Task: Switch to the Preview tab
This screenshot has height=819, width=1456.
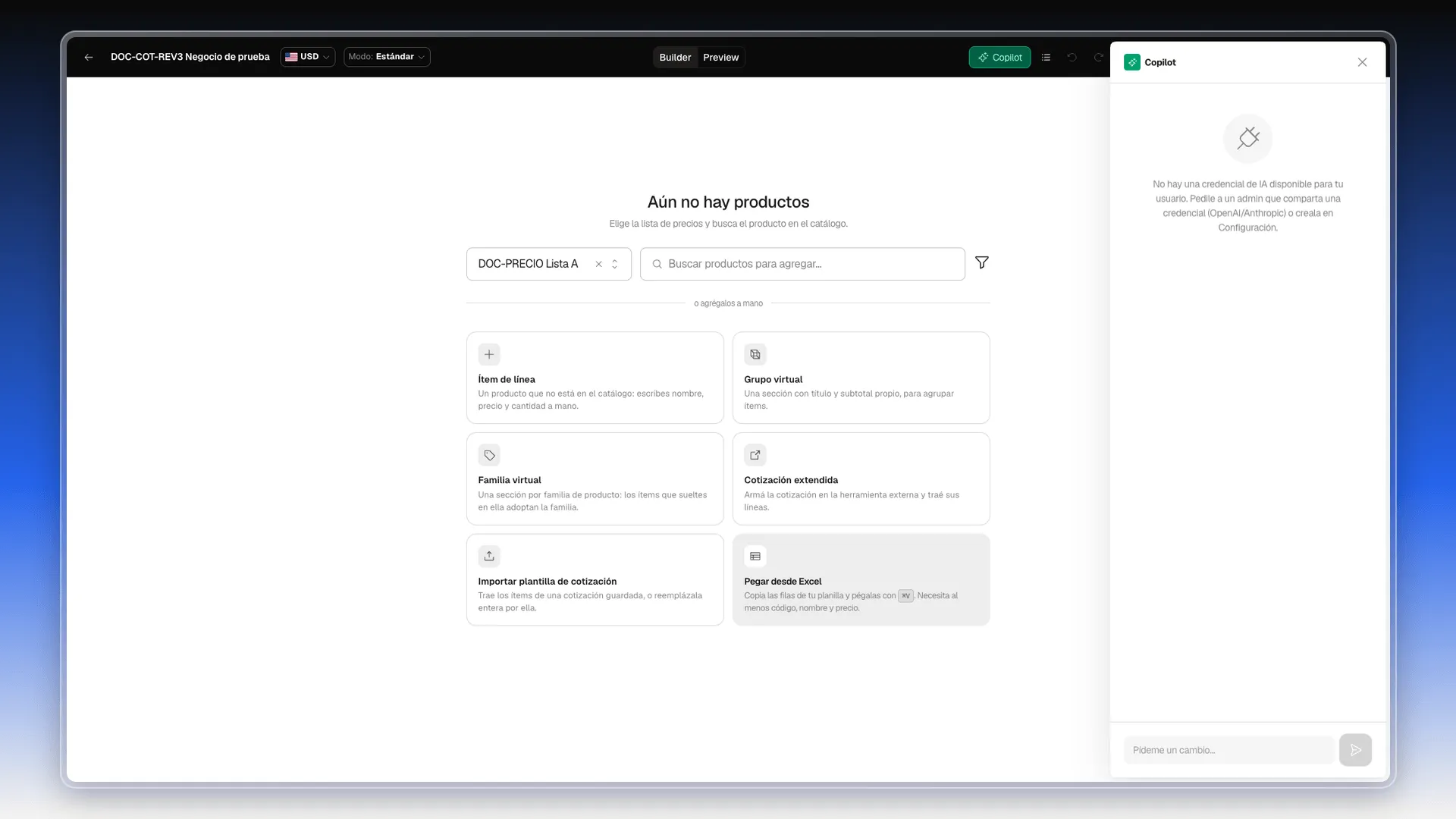Action: point(720,58)
